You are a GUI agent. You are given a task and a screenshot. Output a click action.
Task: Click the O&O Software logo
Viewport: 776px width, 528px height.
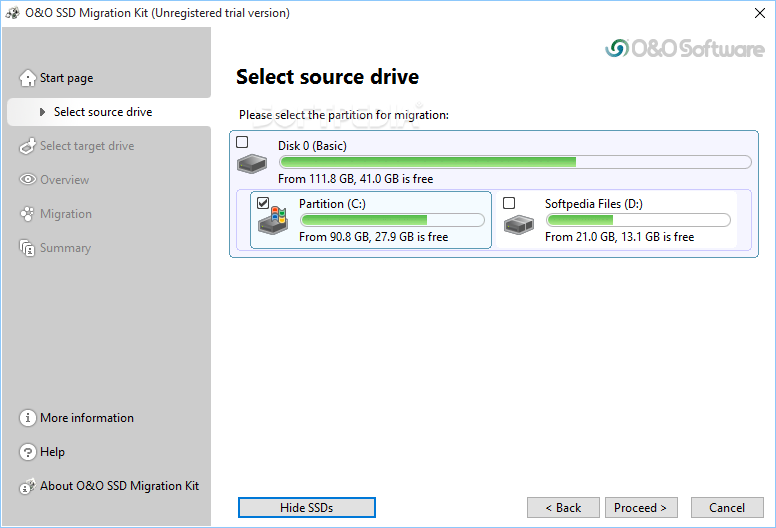[x=685, y=48]
